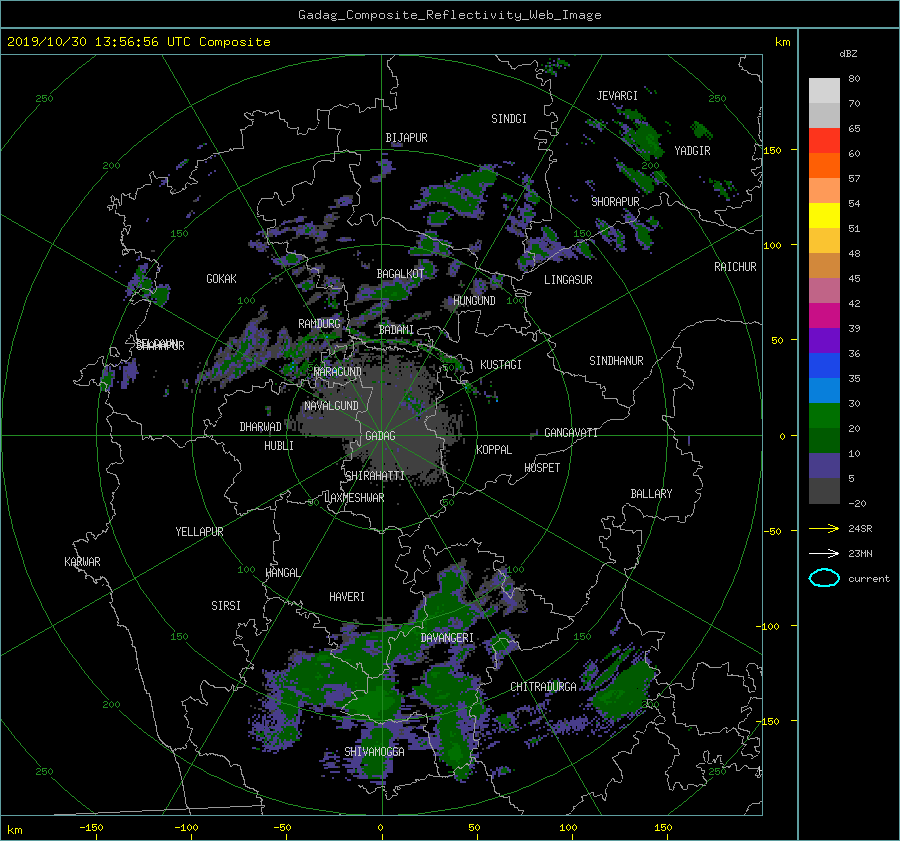Click the BADAMI city label
900x841 pixels.
396,330
